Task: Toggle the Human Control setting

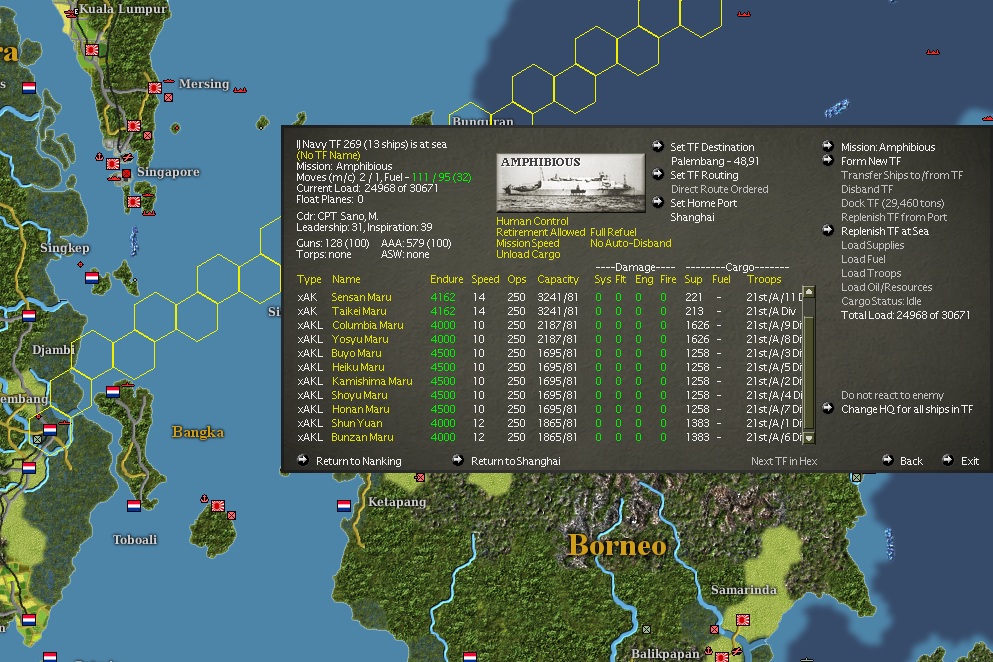Action: (532, 222)
